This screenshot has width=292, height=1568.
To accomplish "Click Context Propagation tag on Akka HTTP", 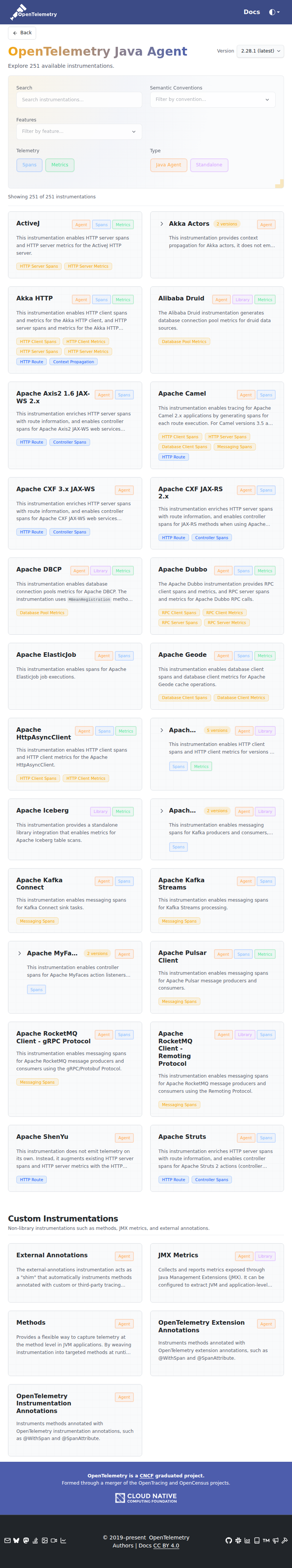I will [x=74, y=362].
